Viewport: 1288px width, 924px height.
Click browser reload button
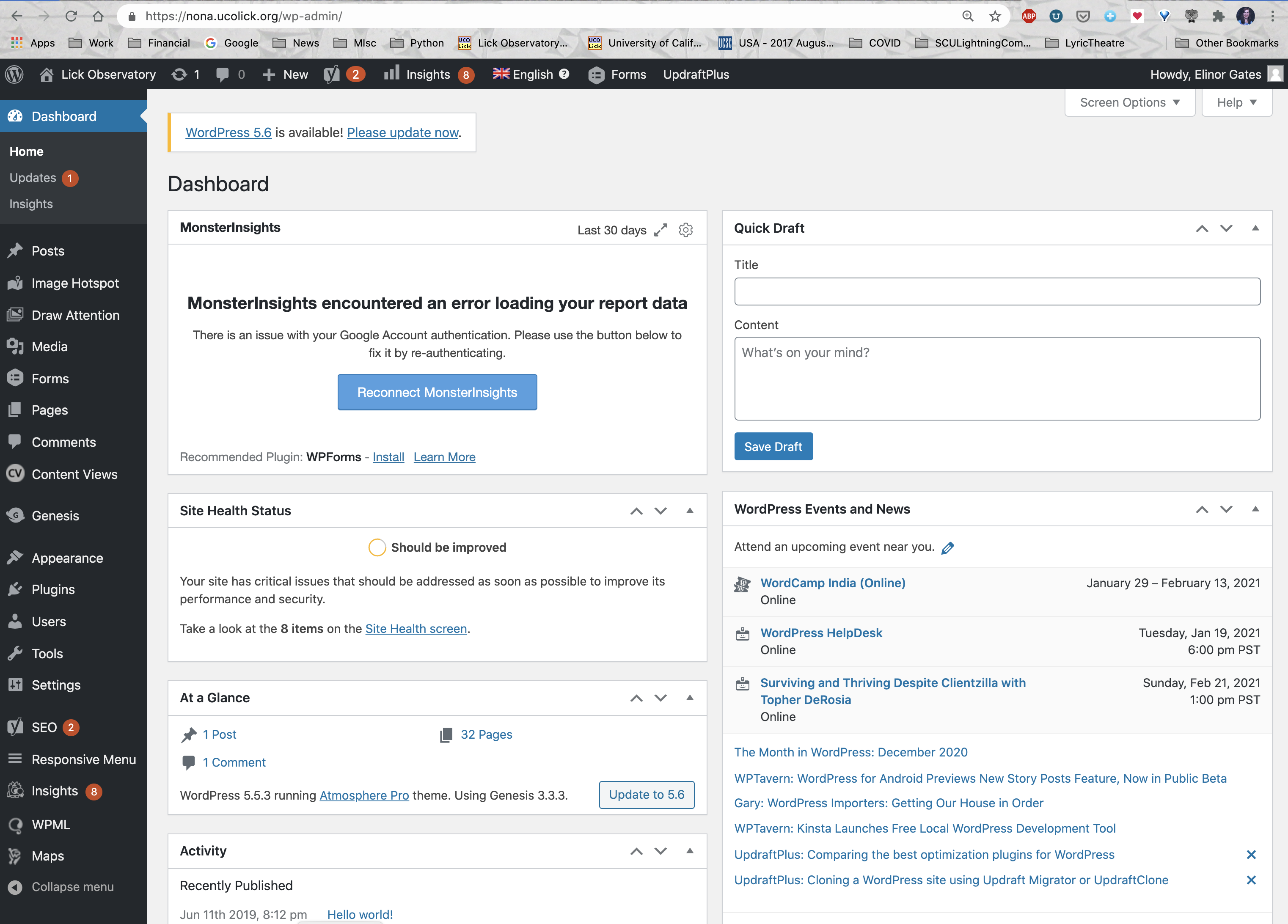click(71, 16)
